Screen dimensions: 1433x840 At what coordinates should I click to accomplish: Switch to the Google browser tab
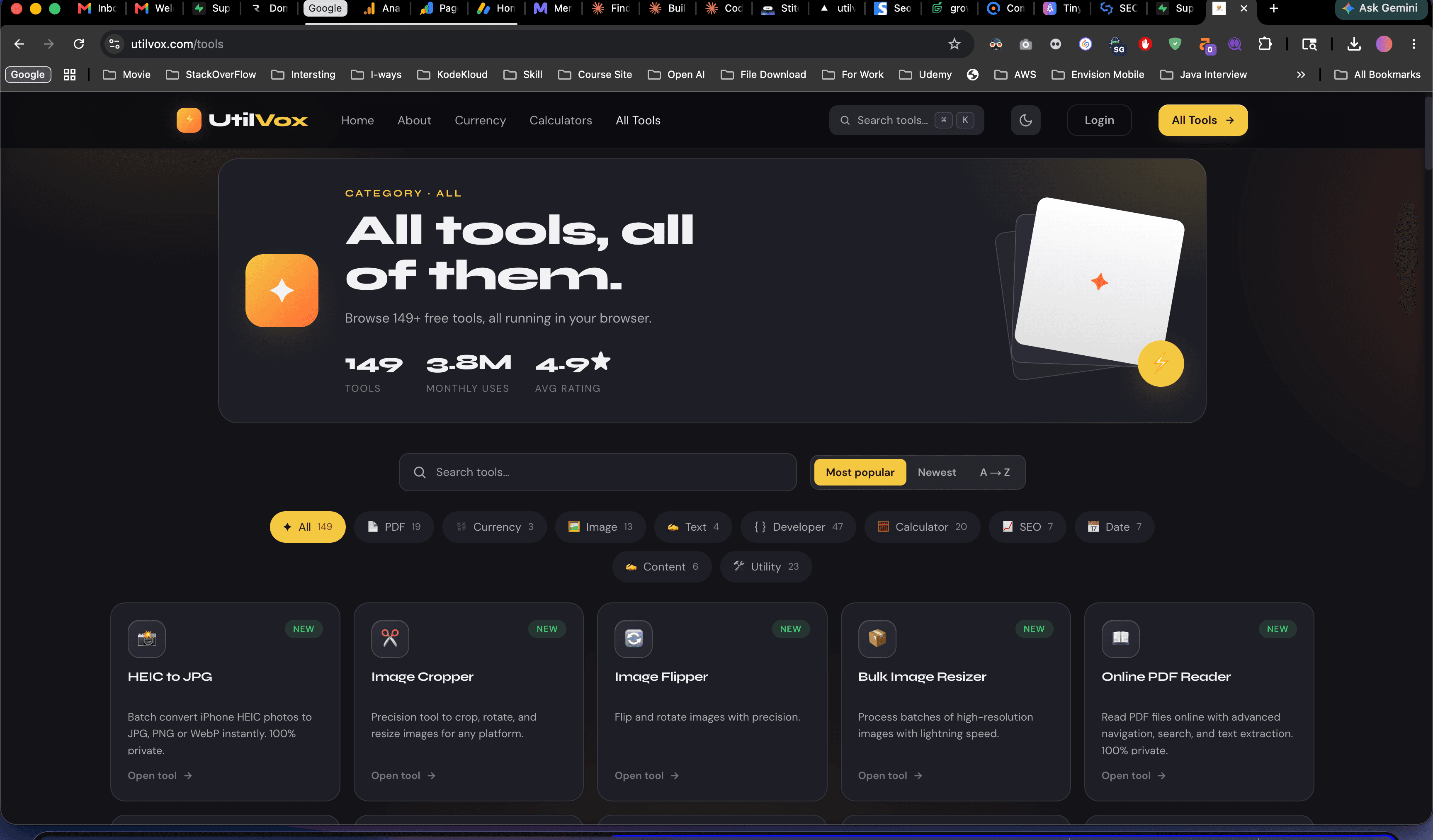325,8
